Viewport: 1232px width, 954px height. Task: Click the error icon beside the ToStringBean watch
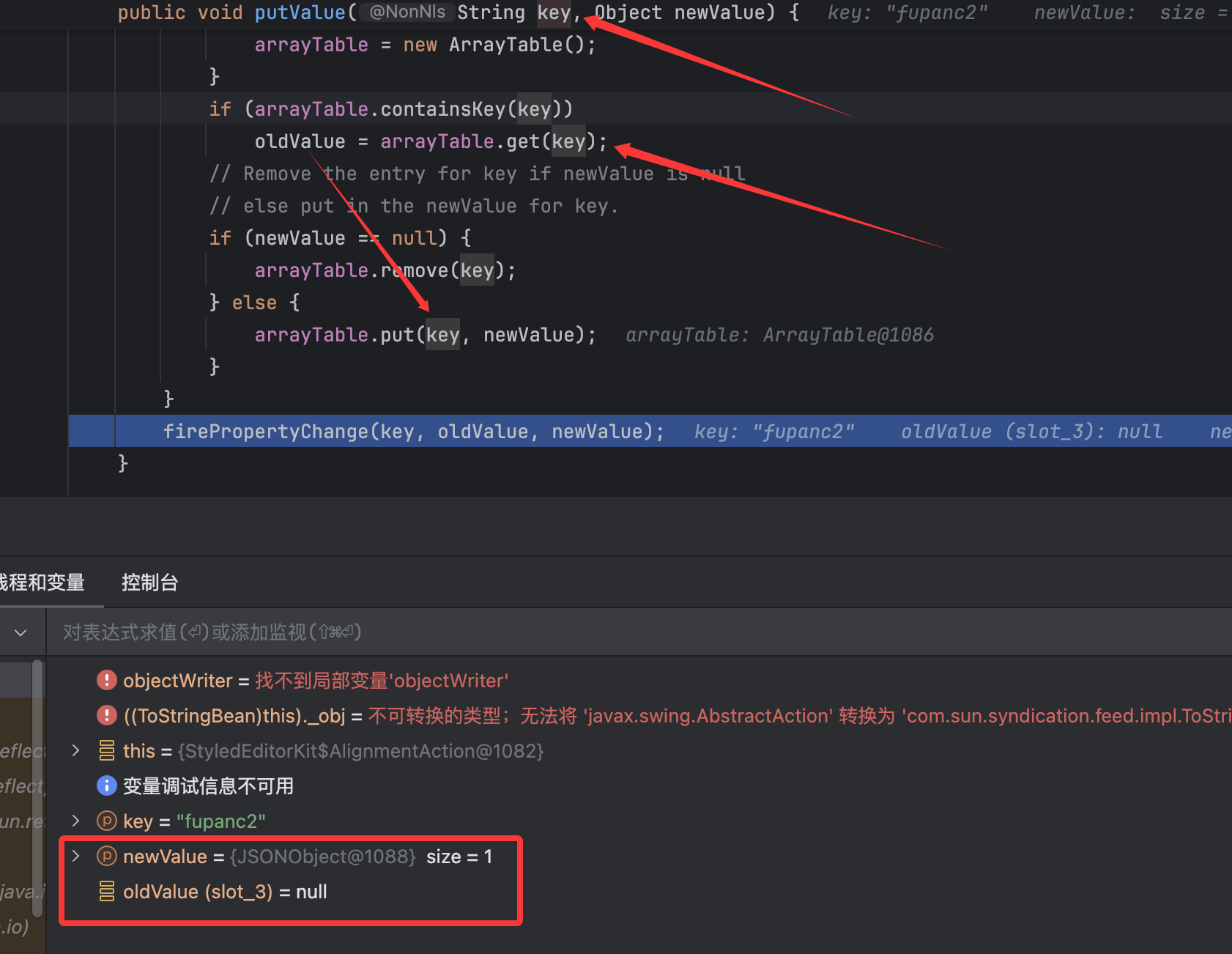point(106,716)
